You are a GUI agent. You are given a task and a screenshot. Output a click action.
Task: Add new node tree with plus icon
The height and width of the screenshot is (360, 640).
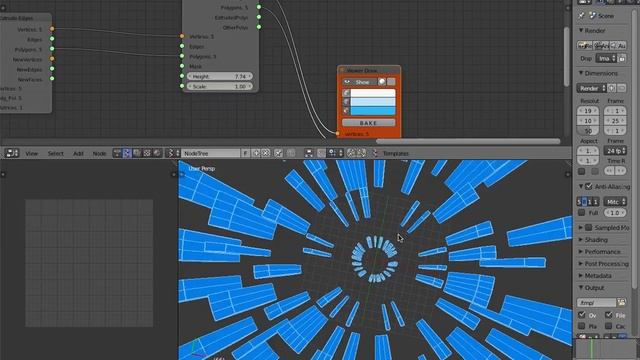[256, 153]
